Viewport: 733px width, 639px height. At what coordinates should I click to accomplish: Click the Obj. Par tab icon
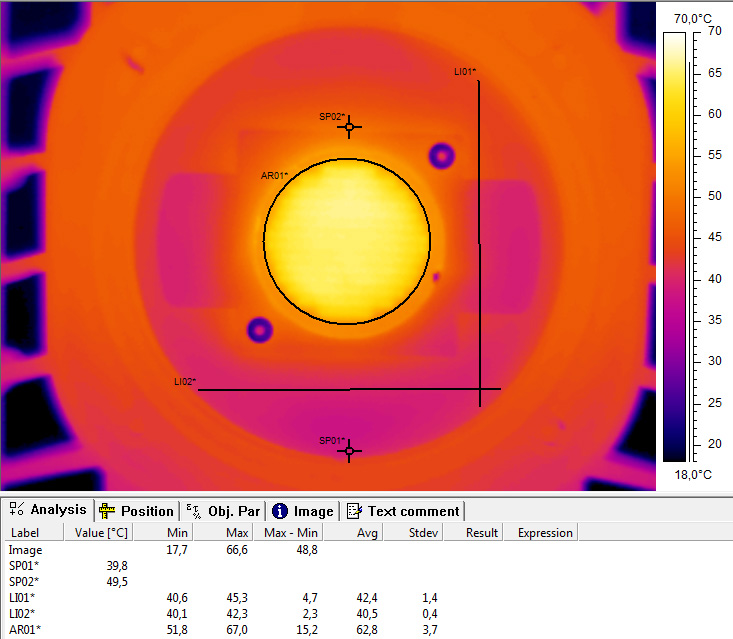[193, 511]
